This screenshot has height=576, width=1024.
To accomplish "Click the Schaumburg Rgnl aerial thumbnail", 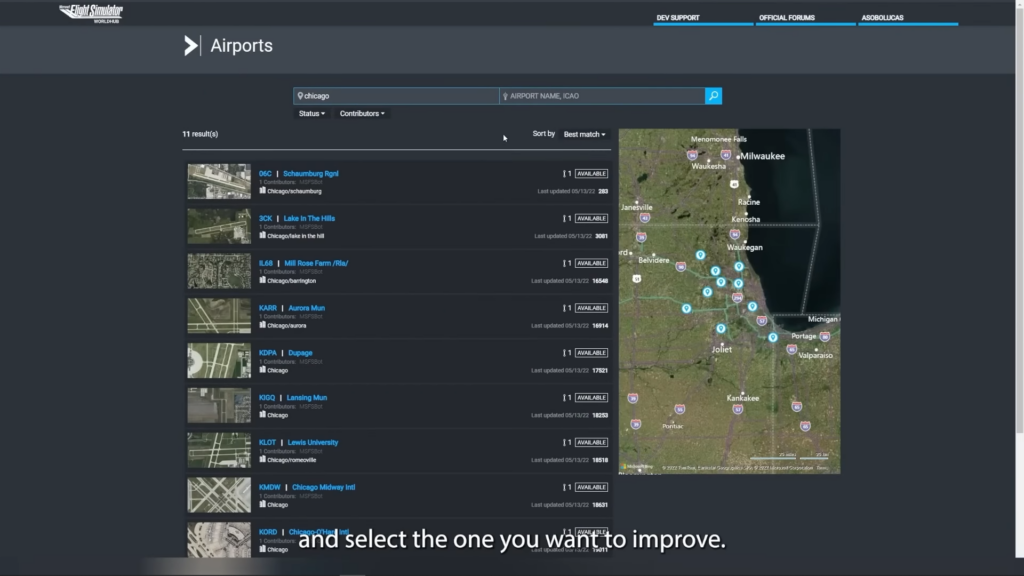I will click(x=219, y=181).
